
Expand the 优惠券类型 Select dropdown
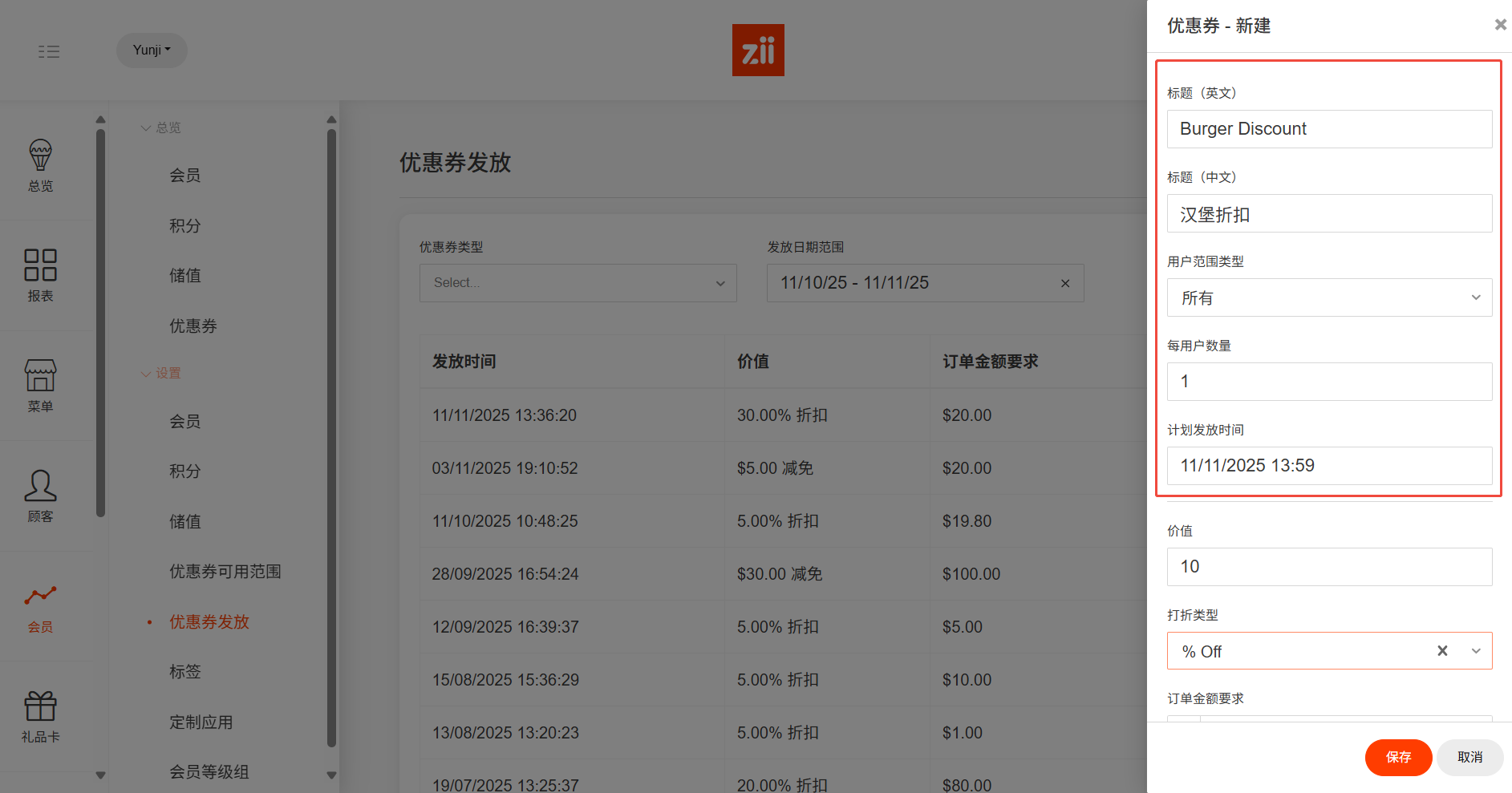(x=578, y=283)
